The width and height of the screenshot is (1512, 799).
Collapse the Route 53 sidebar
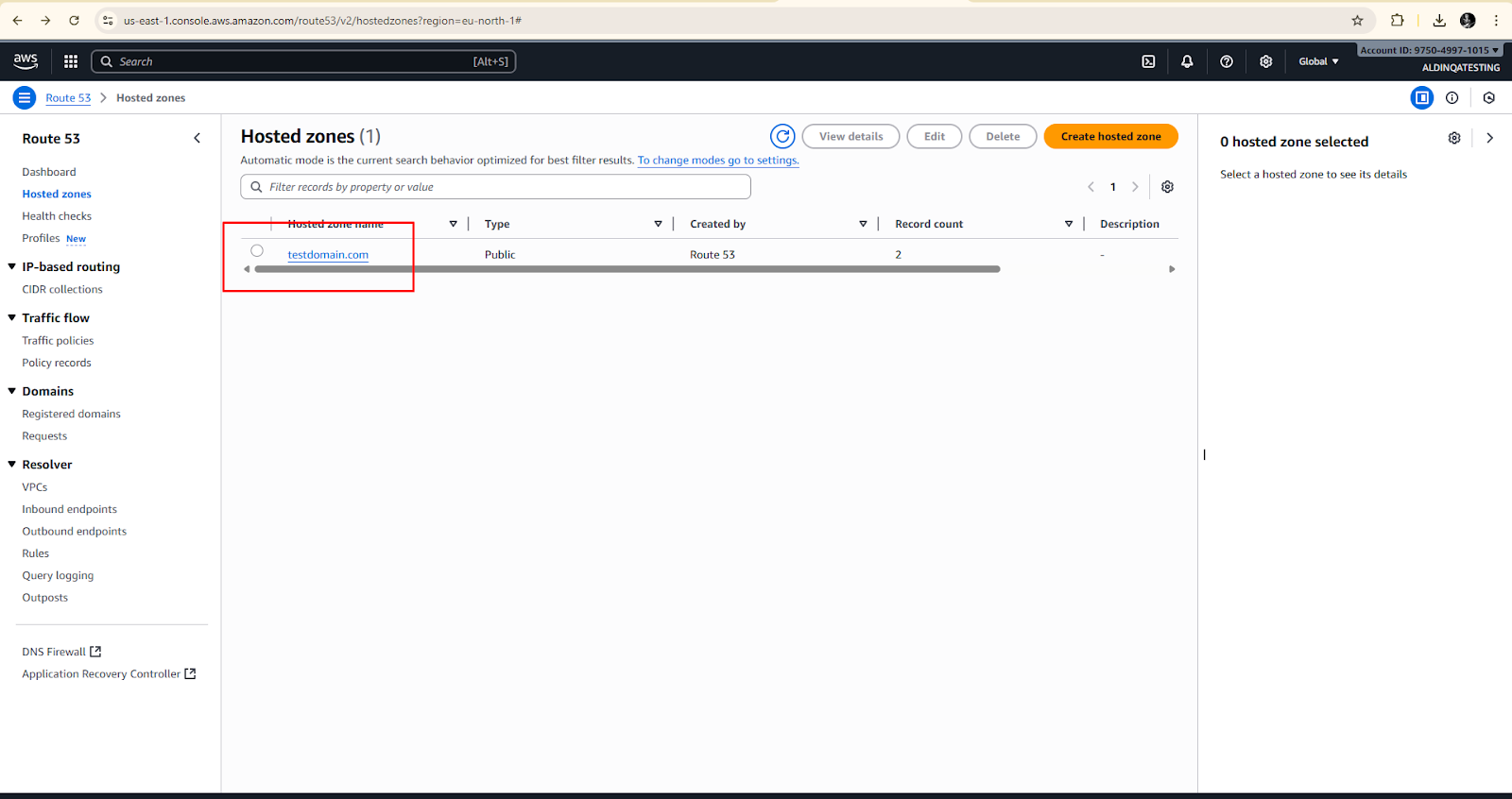tap(197, 138)
